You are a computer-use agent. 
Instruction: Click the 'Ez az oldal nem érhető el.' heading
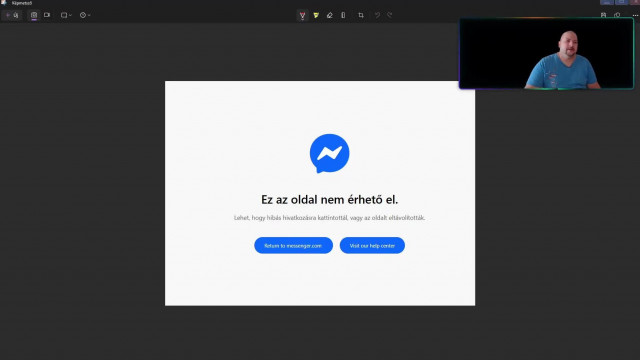[329, 200]
